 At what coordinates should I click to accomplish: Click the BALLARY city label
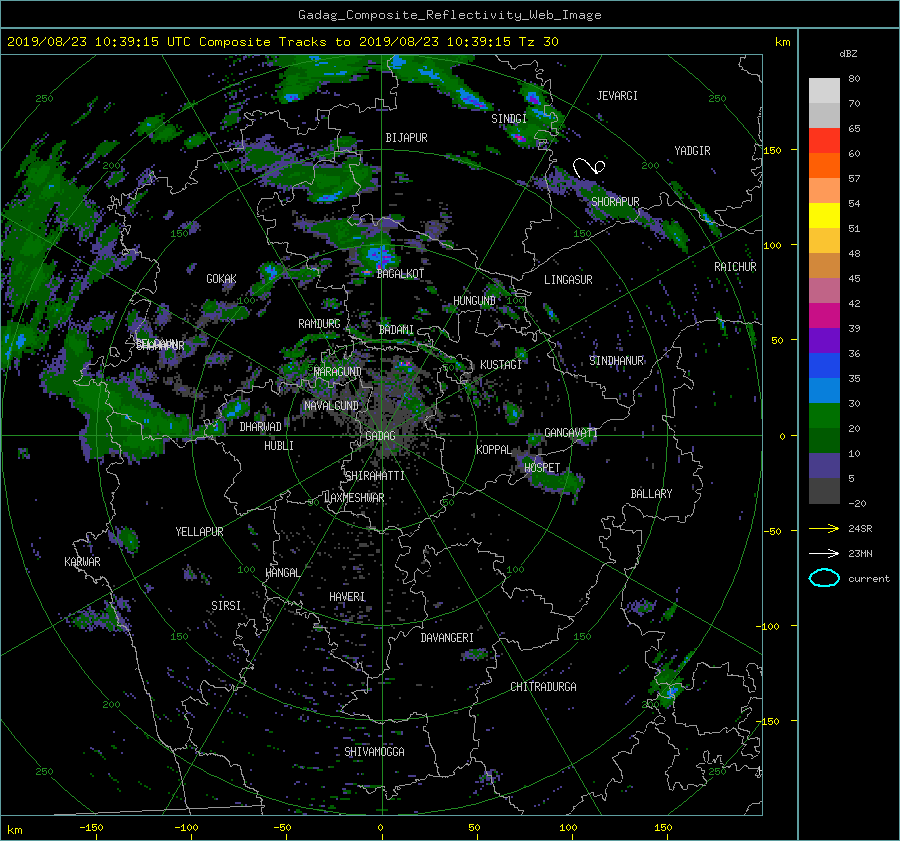[651, 494]
